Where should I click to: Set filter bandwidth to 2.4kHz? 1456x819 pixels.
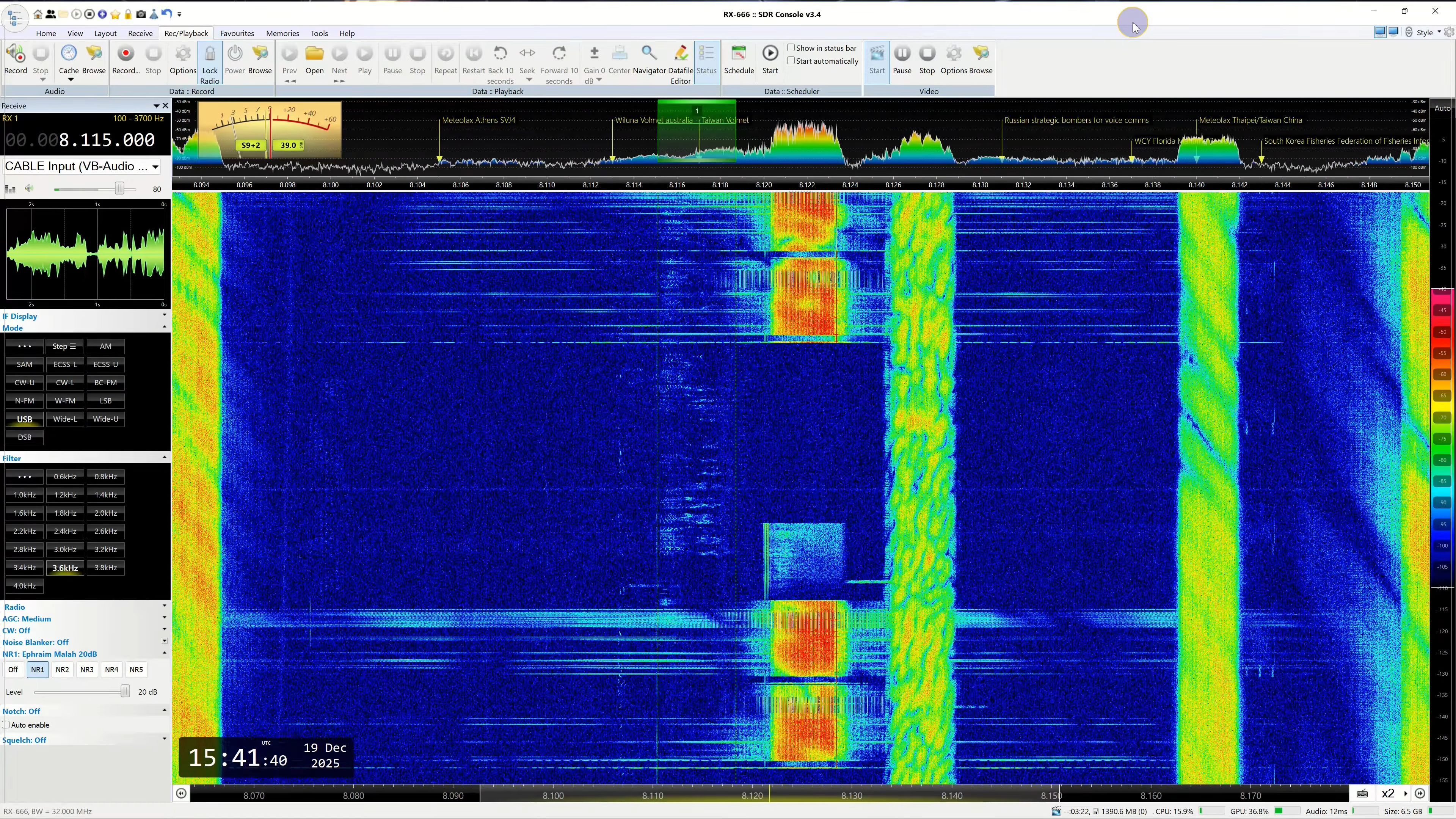(65, 531)
